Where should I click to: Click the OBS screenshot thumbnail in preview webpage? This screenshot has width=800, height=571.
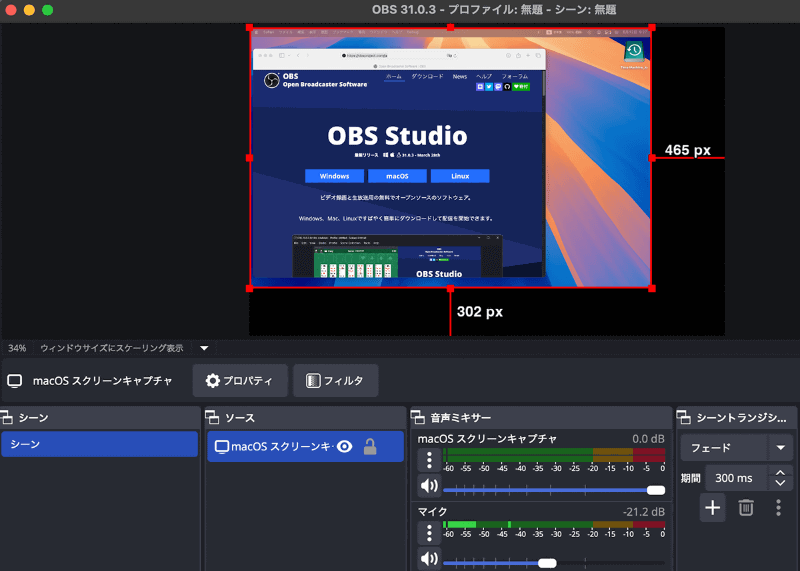tap(397, 256)
